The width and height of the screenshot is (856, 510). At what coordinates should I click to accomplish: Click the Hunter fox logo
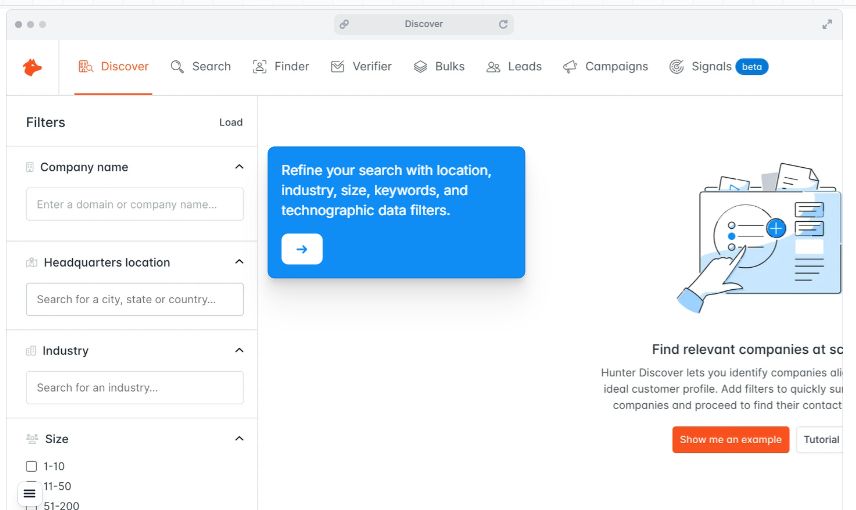tap(32, 67)
